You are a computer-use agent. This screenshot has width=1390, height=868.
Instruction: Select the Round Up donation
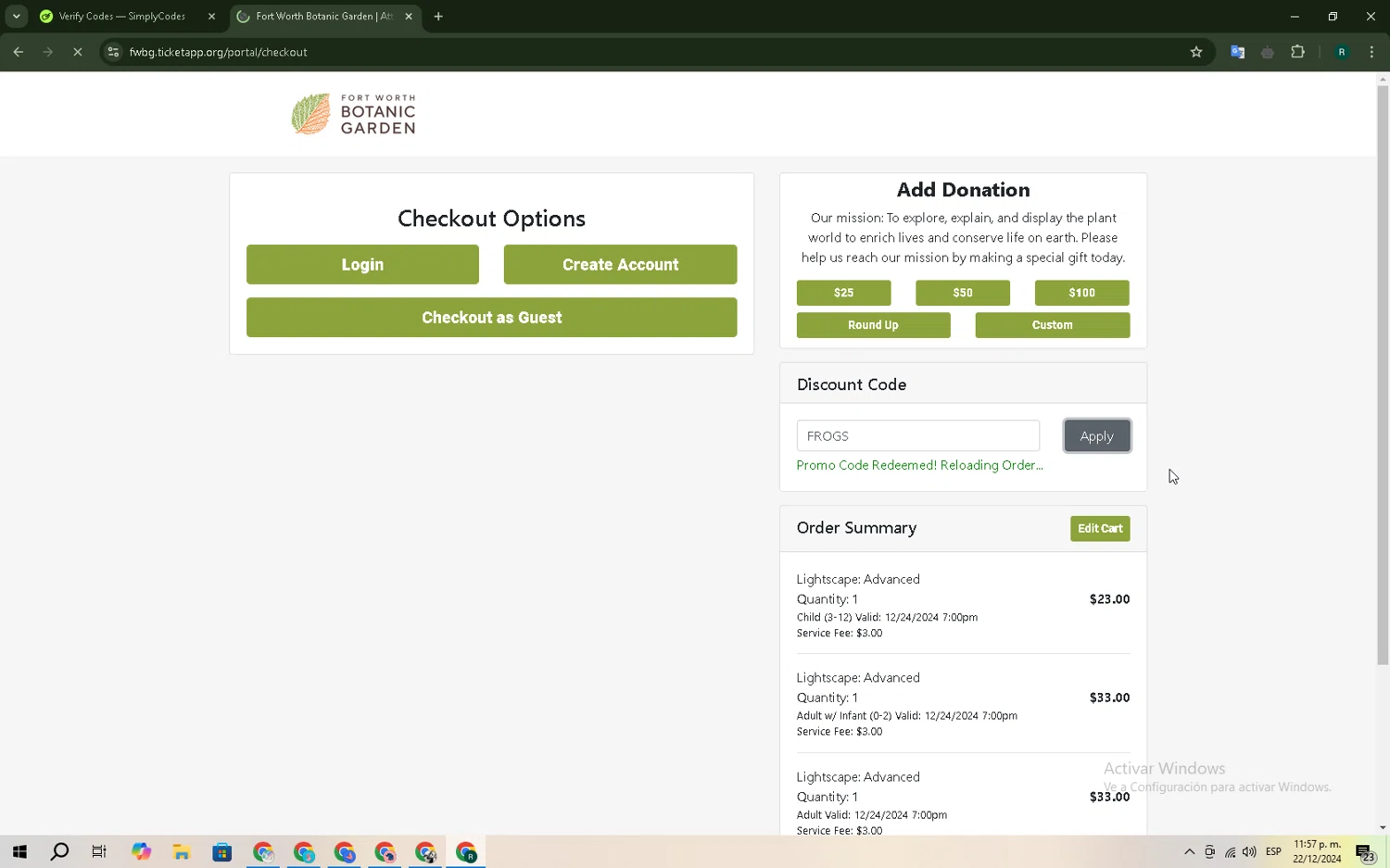[873, 325]
